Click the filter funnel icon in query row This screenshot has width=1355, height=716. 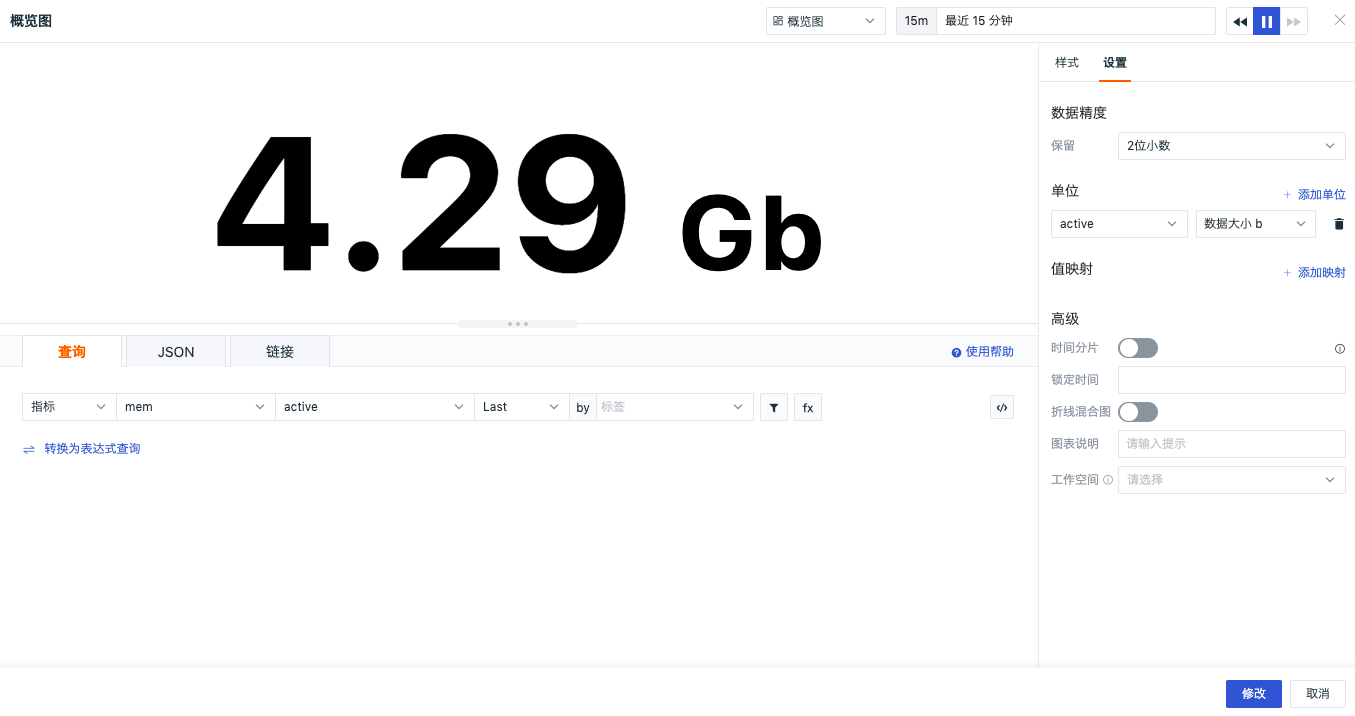click(774, 407)
